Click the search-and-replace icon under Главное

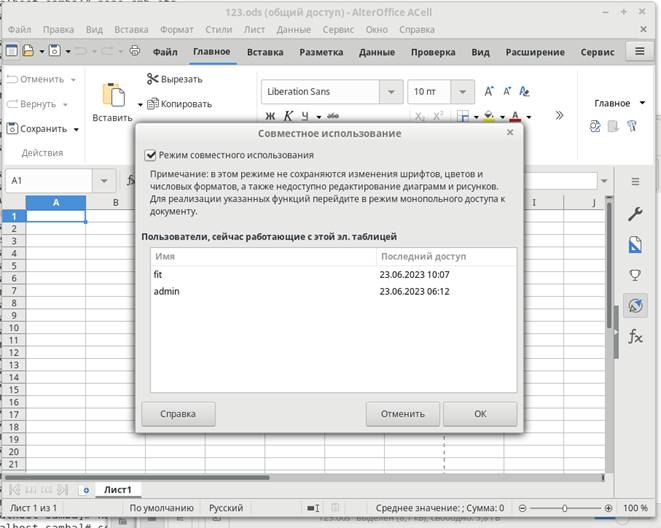click(595, 126)
